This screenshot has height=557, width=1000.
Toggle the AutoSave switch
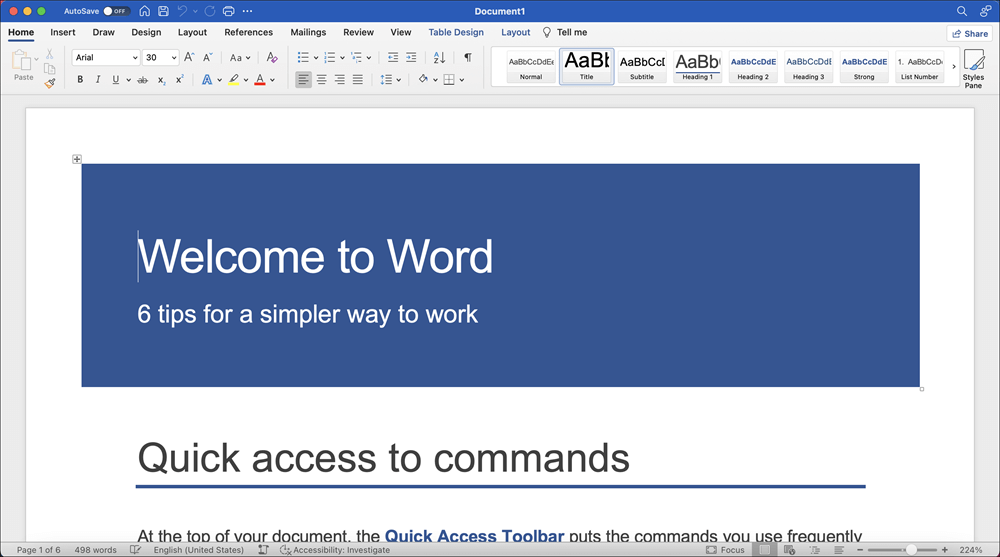tap(116, 11)
